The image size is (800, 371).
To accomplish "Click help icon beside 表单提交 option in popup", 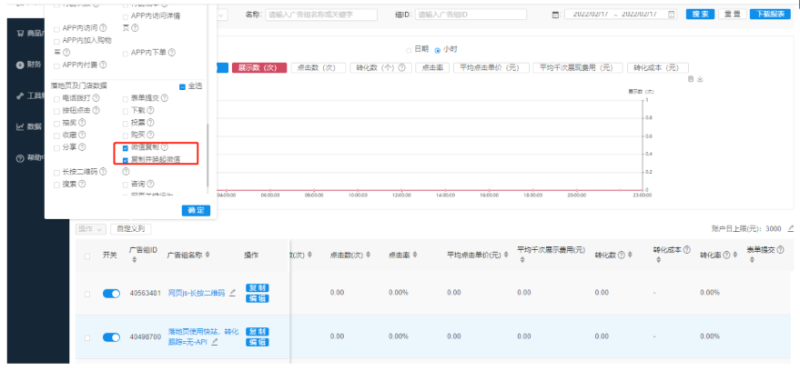I will click(165, 98).
